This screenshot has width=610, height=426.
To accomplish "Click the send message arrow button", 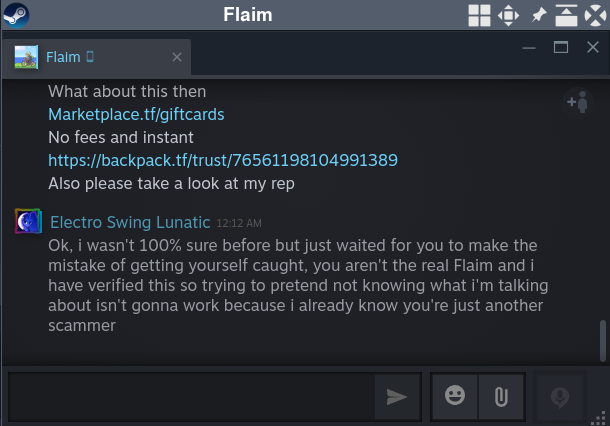I will pyautogui.click(x=396, y=397).
